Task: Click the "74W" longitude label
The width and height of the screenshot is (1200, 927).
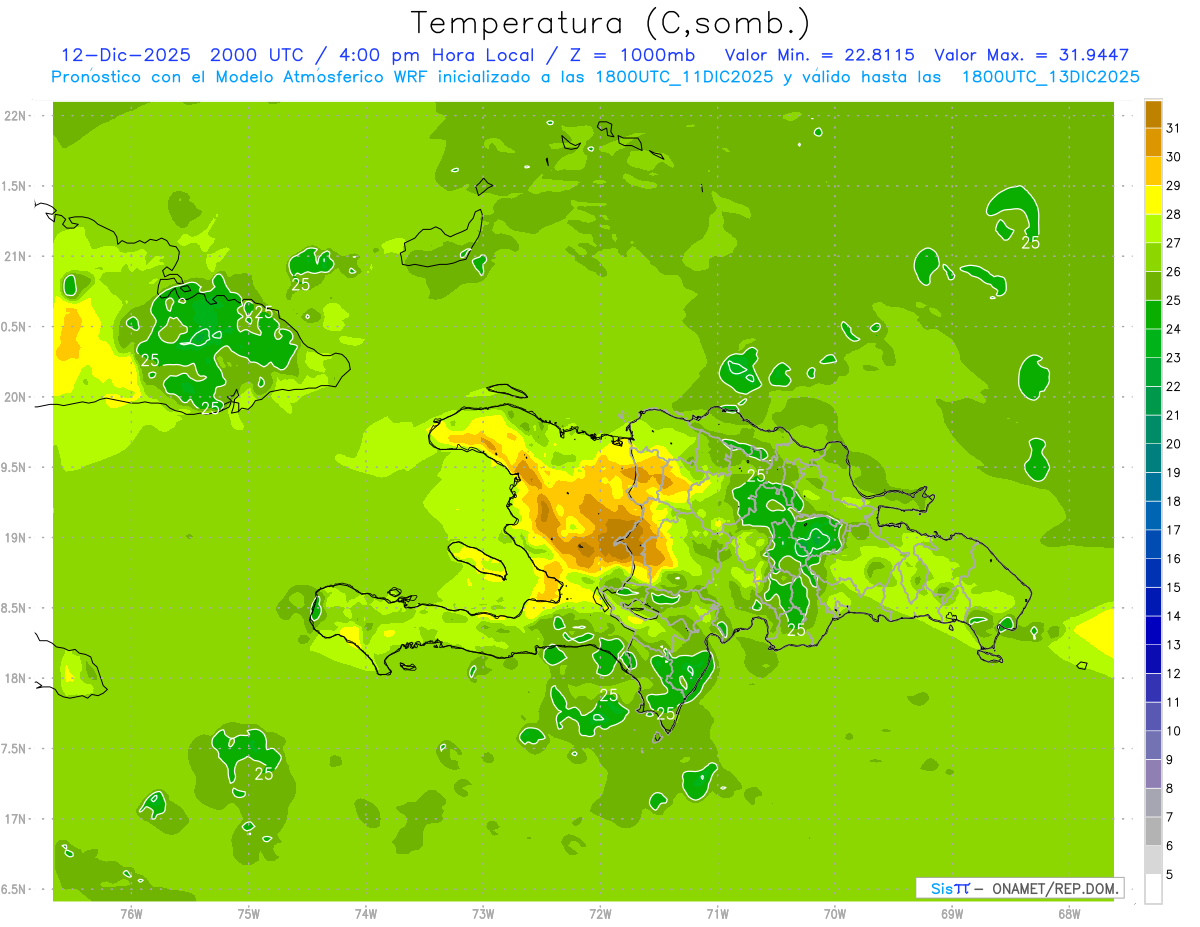Action: 365,913
